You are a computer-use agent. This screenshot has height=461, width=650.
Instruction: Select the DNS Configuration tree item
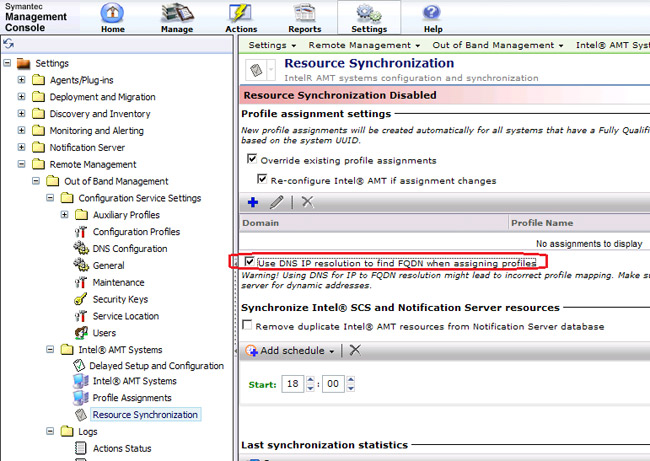click(x=130, y=248)
